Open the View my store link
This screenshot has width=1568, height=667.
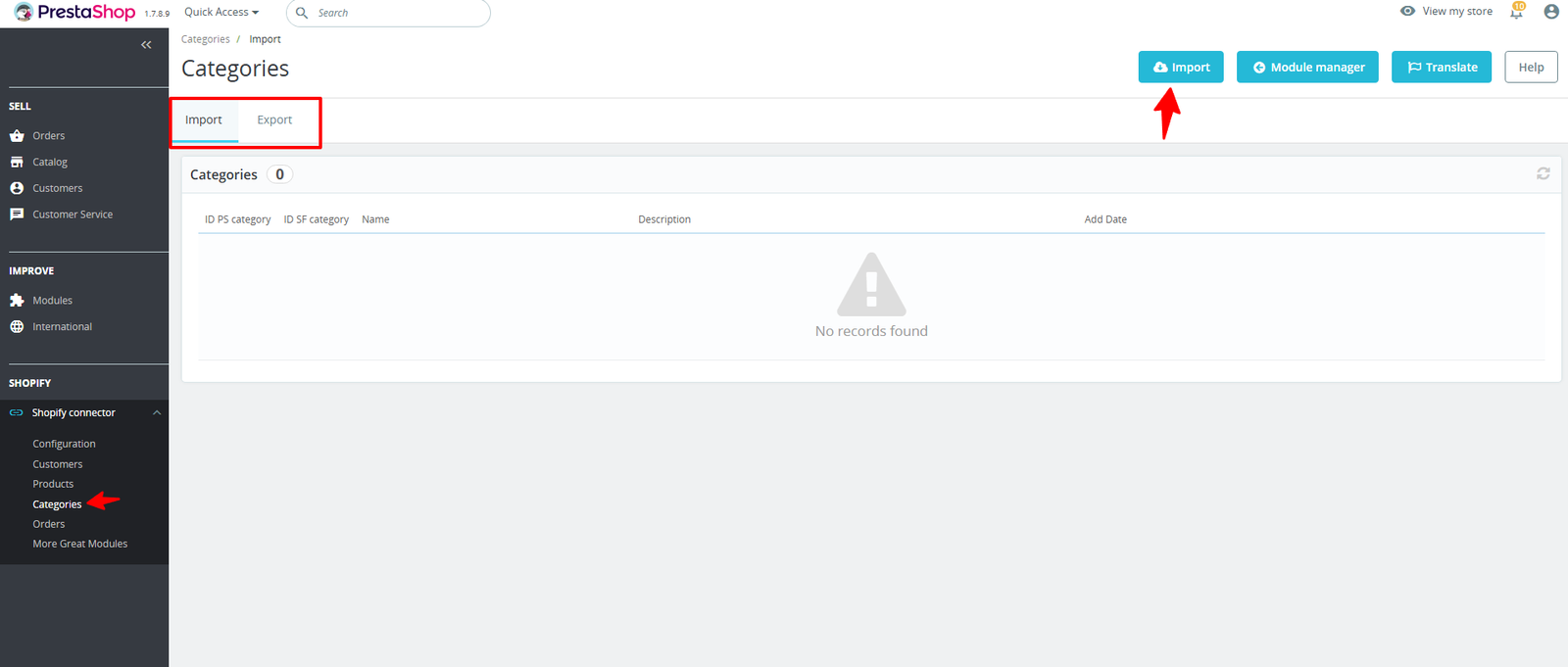tap(1457, 11)
